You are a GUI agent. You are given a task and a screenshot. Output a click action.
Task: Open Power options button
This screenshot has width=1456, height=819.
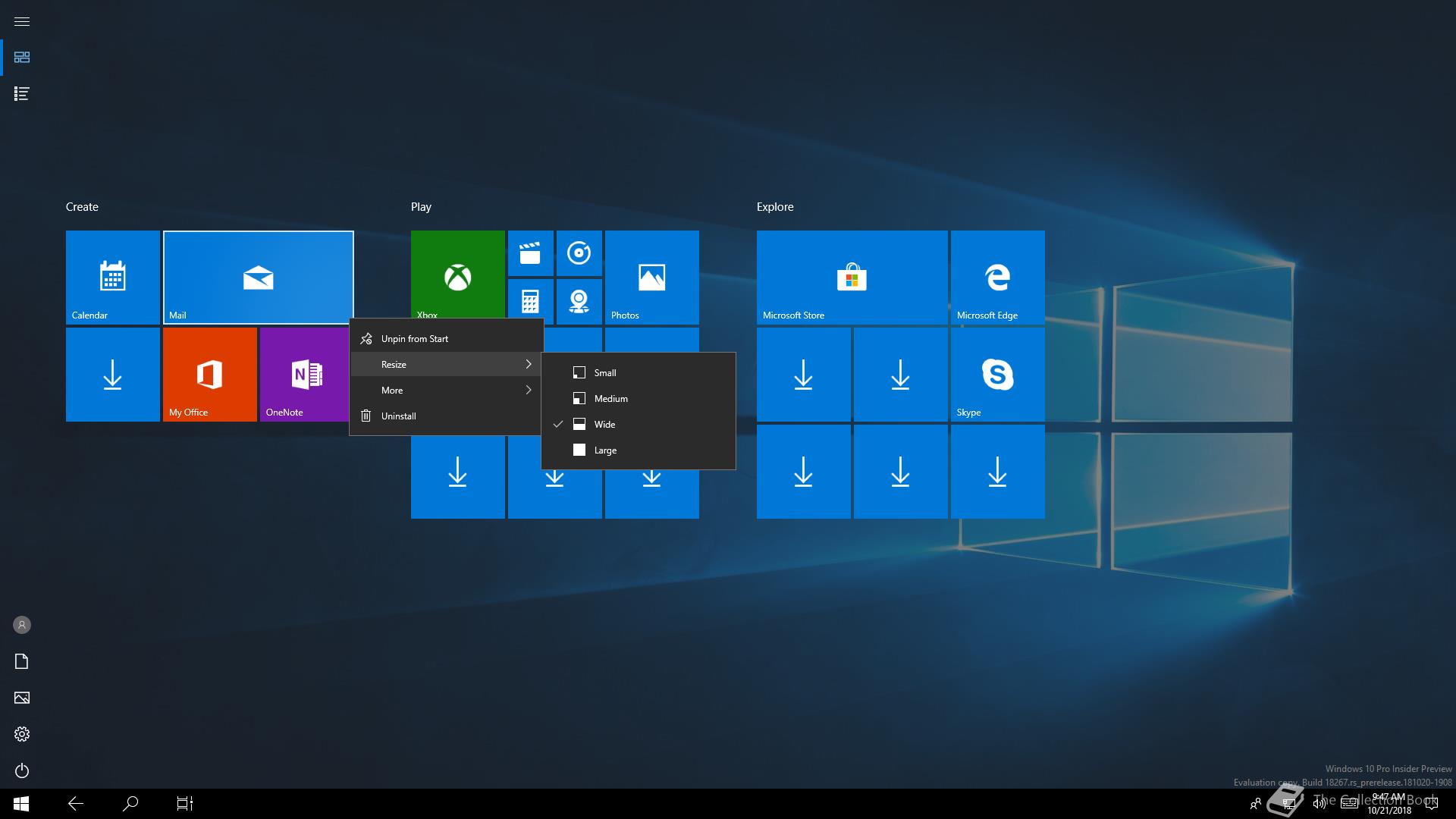(x=22, y=770)
